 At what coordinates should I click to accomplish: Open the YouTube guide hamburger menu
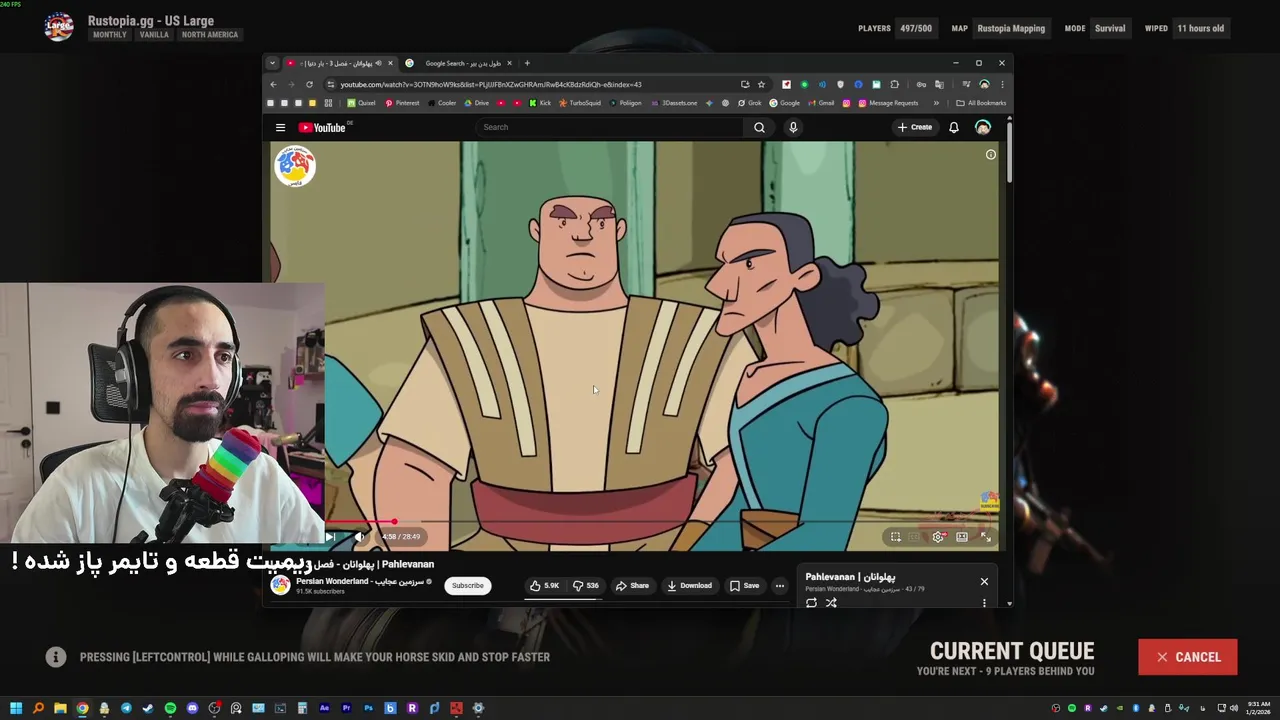[280, 127]
